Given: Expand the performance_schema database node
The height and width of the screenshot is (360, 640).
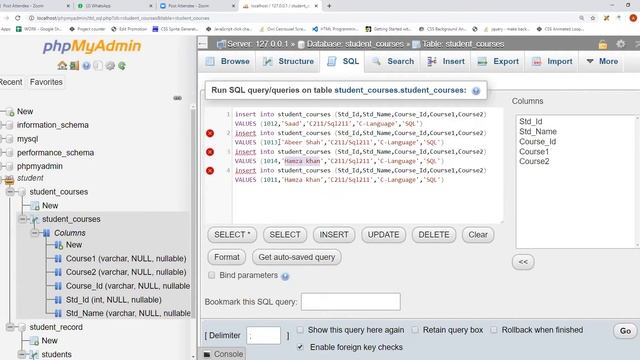Looking at the screenshot, I should tap(3, 153).
